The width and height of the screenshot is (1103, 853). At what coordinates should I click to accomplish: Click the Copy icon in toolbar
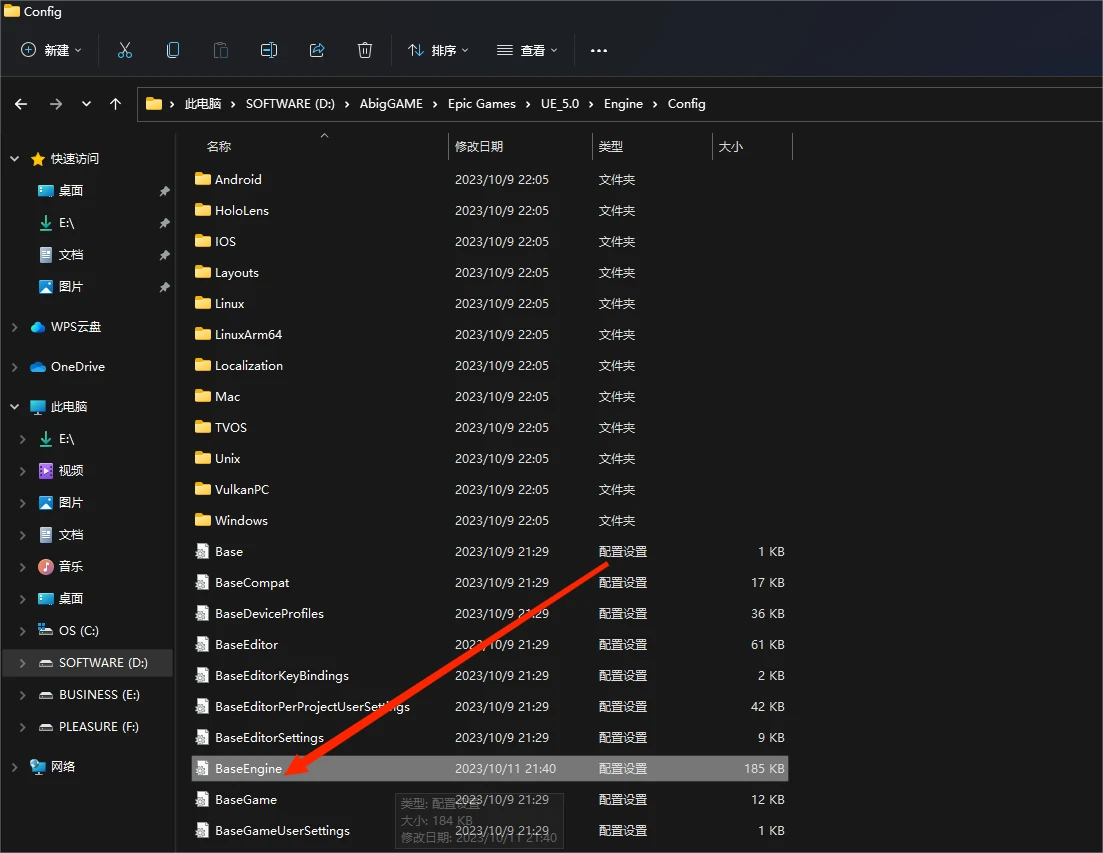click(172, 50)
